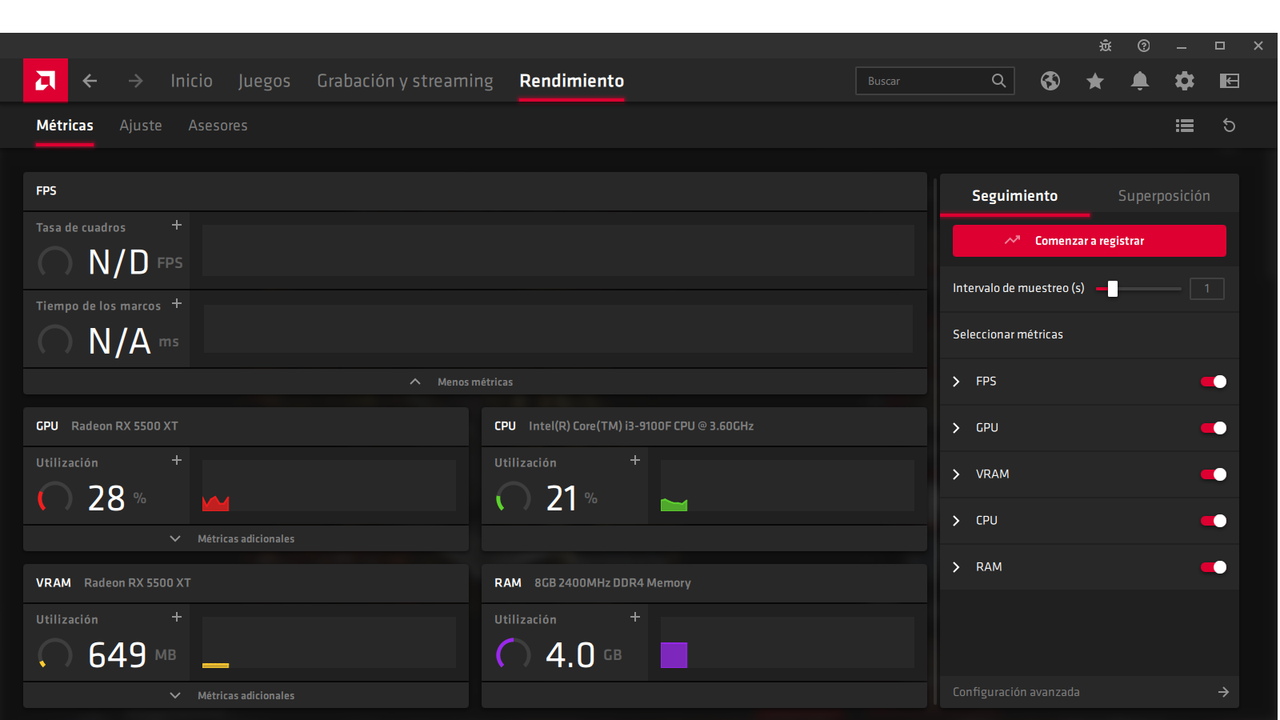Viewport: 1280px width, 720px height.
Task: Toggle the sidebar panel layout icon
Action: click(x=1230, y=81)
